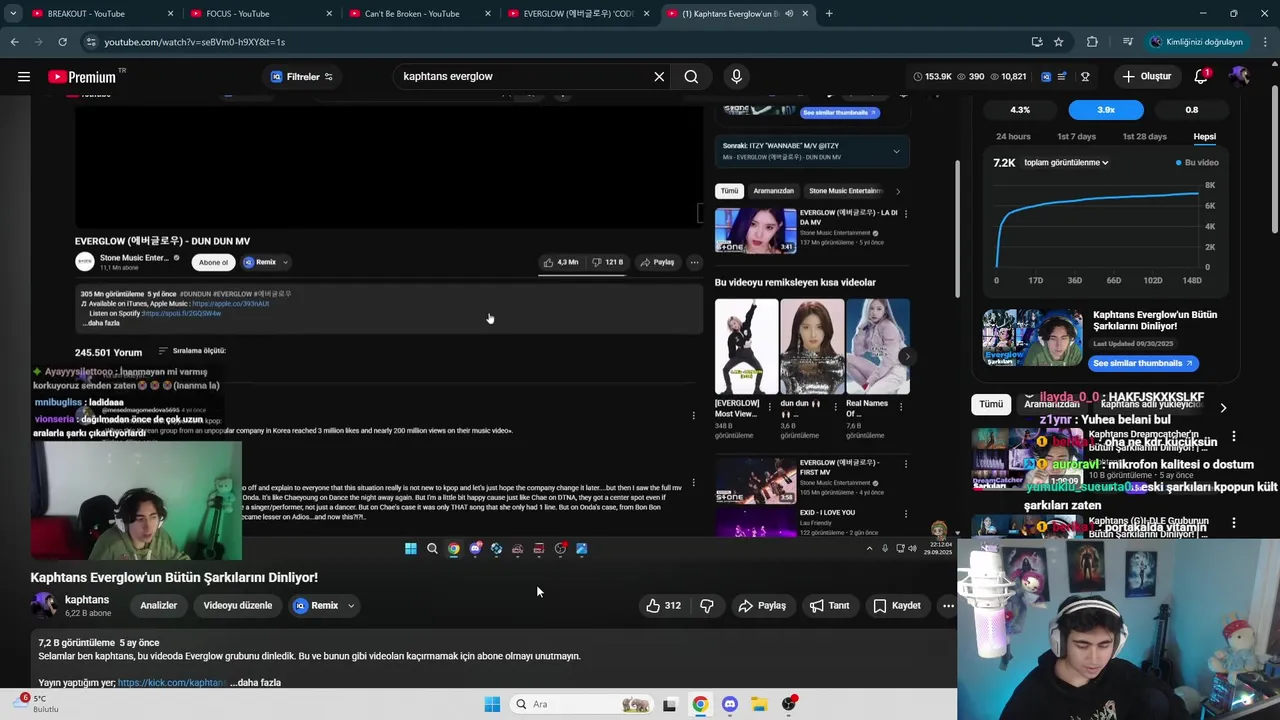Open the Analizler button
Screen dimensions: 1280x720
pos(158,605)
